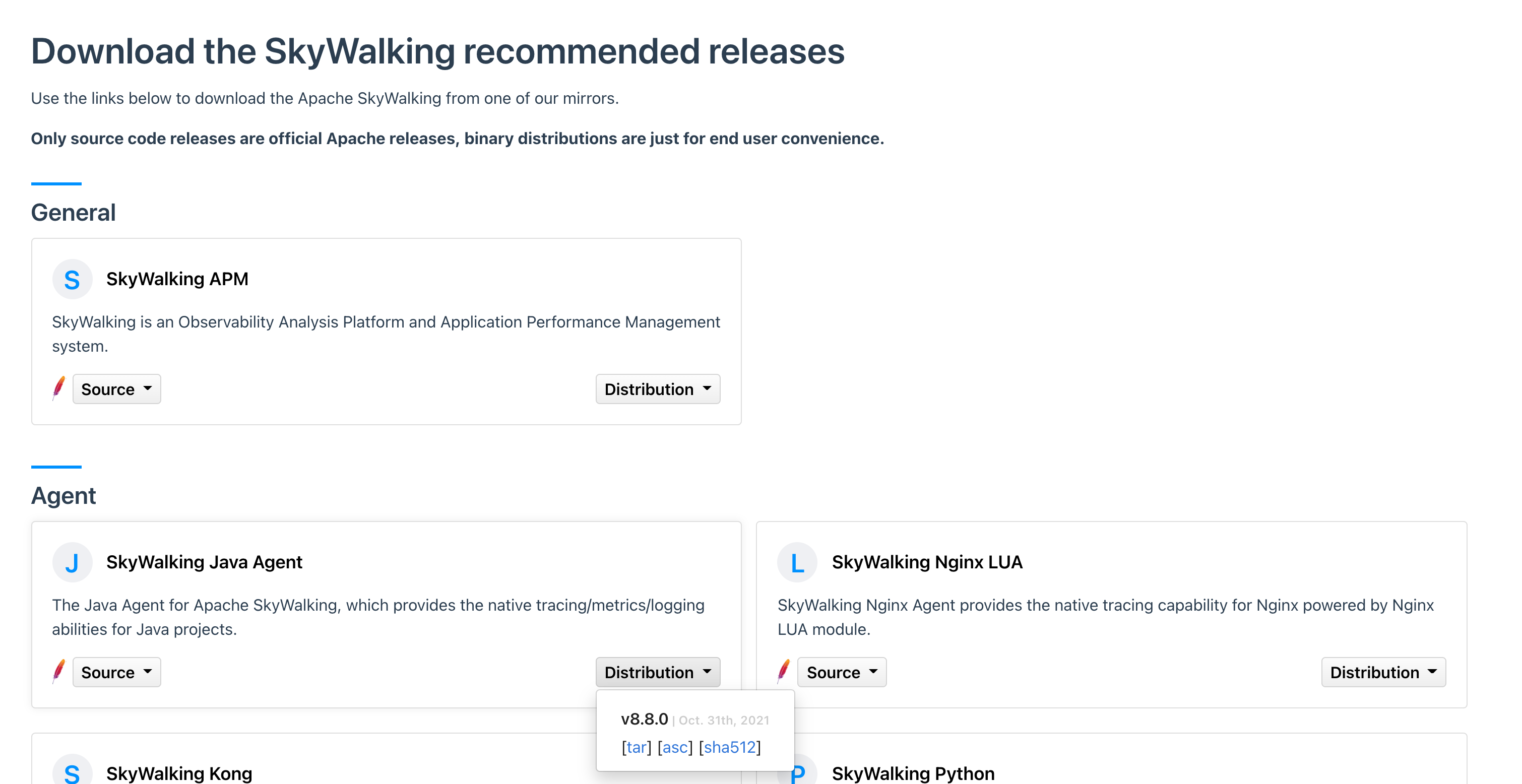
Task: Click the Java Agent 'J' avatar icon
Action: pyautogui.click(x=72, y=562)
